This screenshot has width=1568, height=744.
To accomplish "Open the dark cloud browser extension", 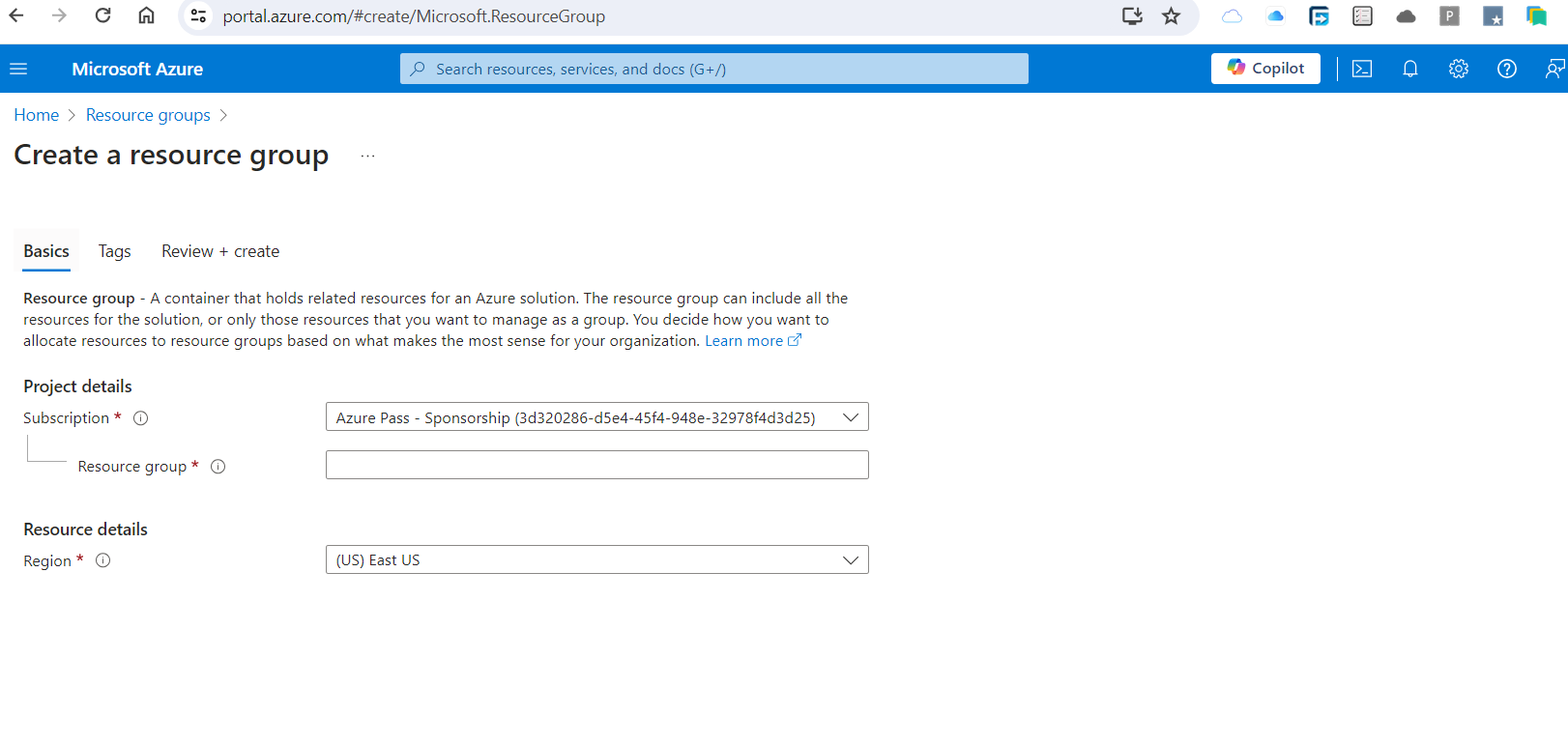I will coord(1406,15).
